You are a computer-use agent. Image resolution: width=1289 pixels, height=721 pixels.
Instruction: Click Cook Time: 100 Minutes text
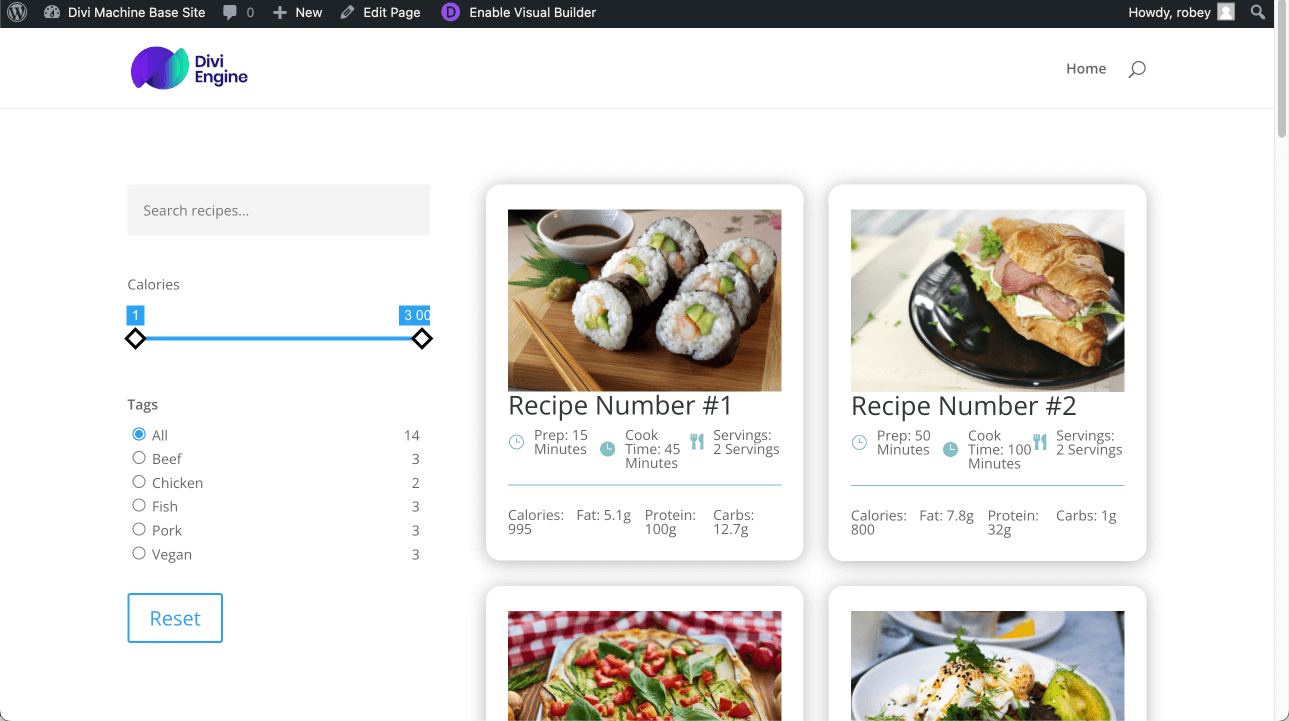1000,449
